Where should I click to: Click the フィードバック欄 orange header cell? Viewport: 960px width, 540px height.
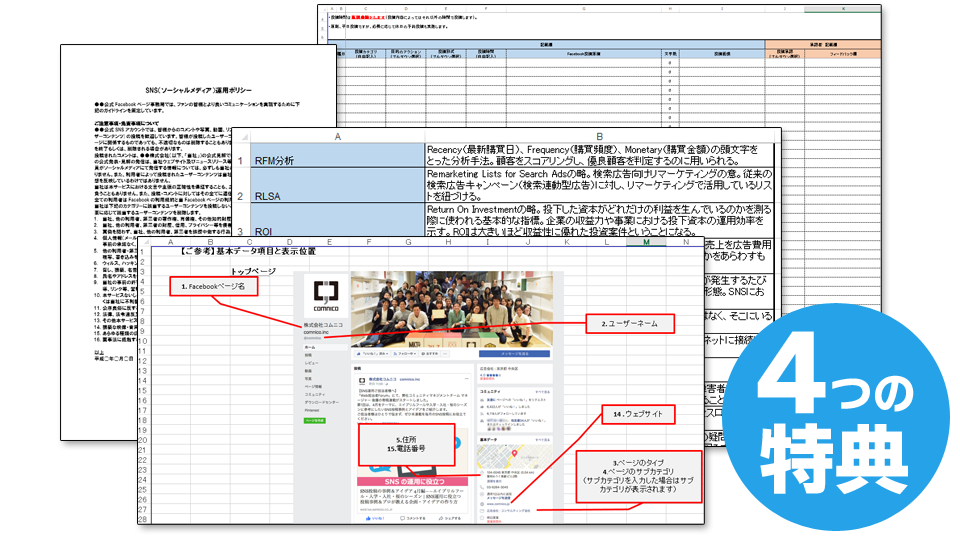(843, 54)
